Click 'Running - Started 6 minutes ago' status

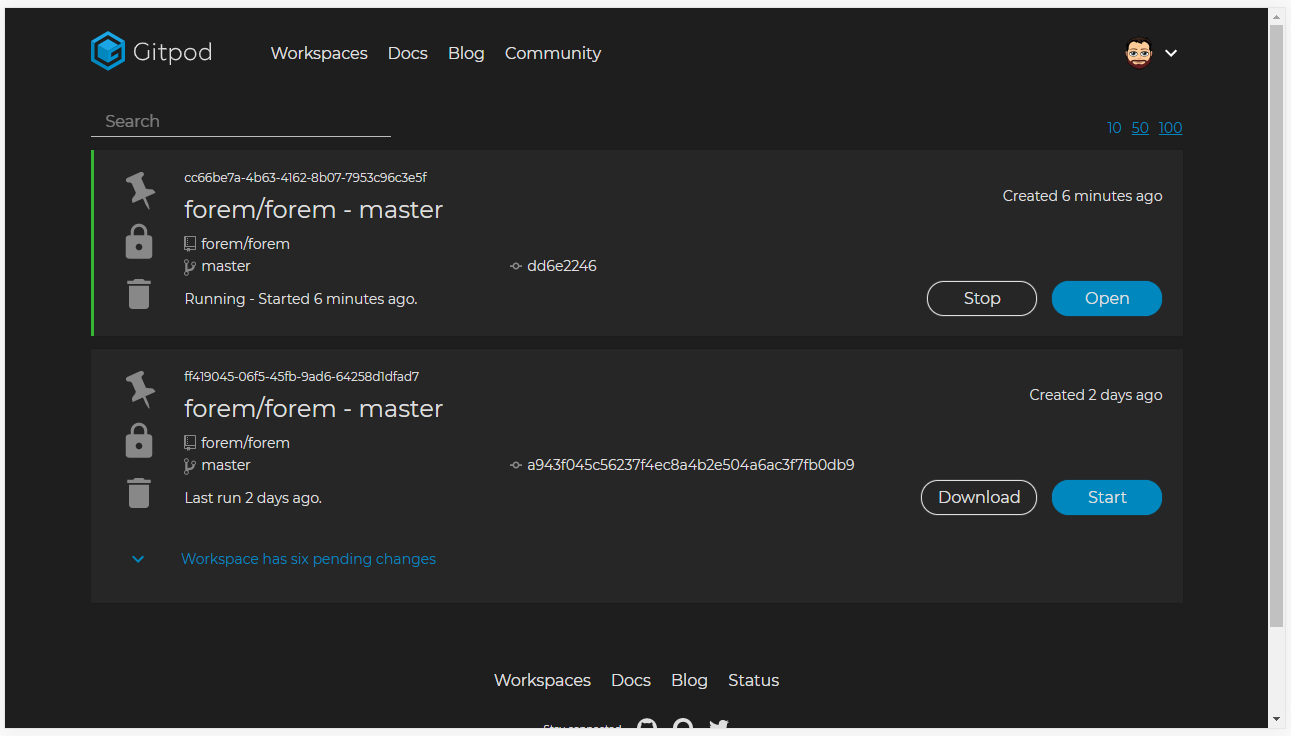pos(301,299)
